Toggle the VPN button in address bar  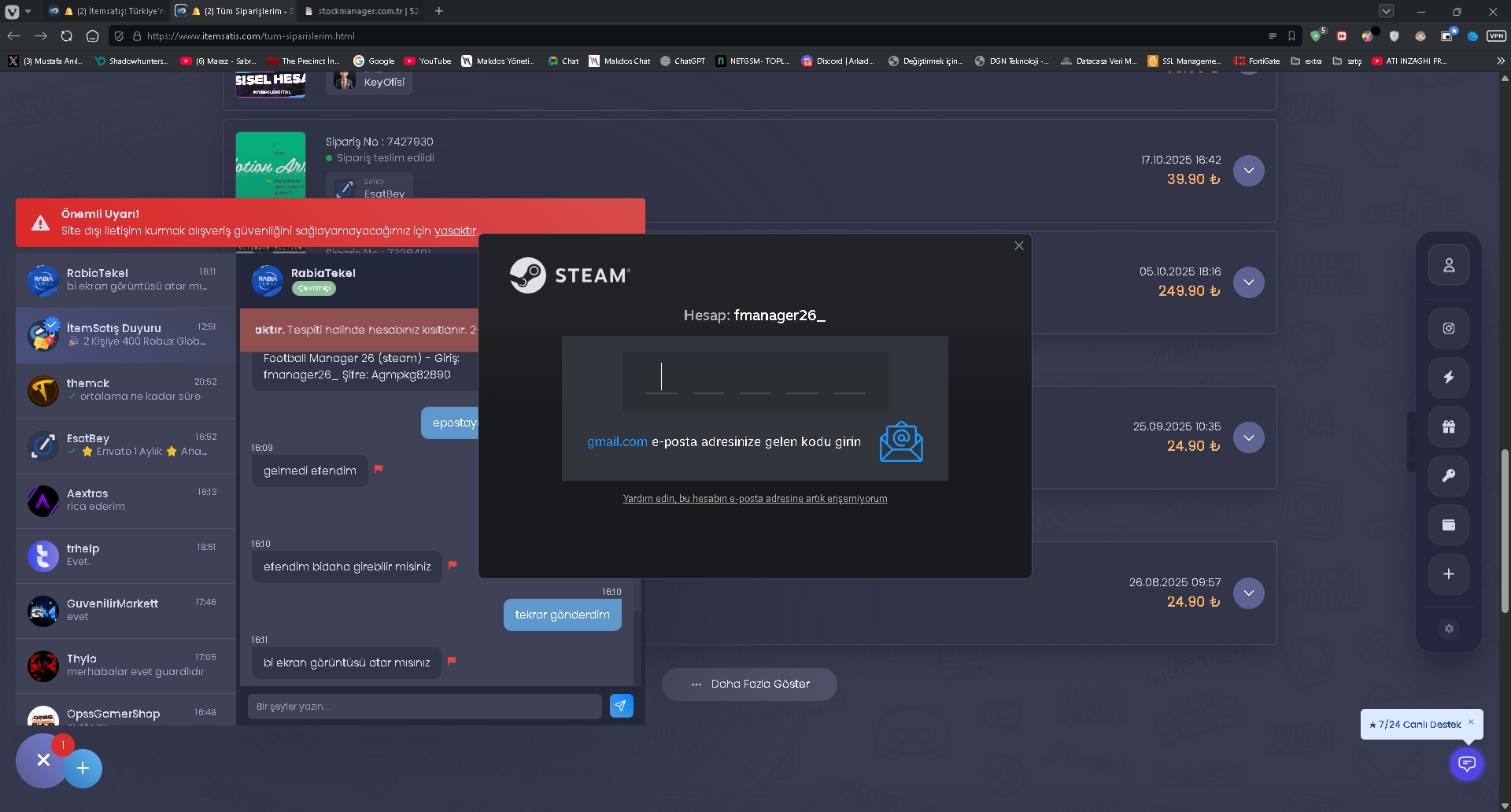(1496, 36)
